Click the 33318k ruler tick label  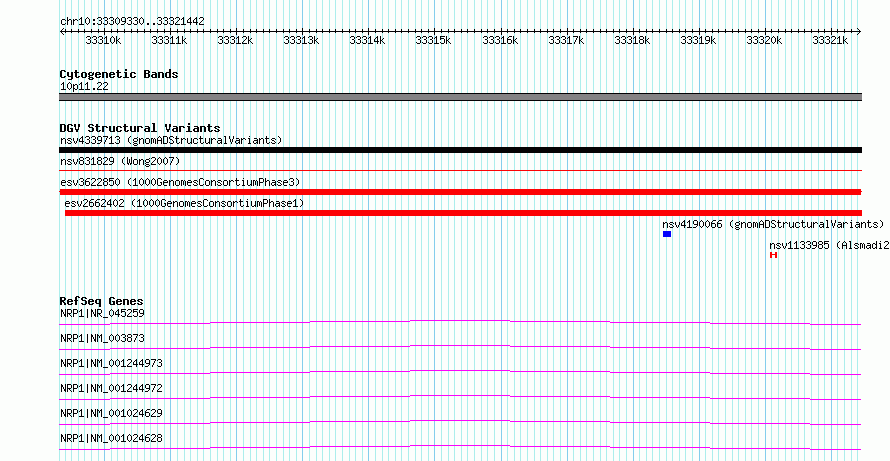(632, 40)
